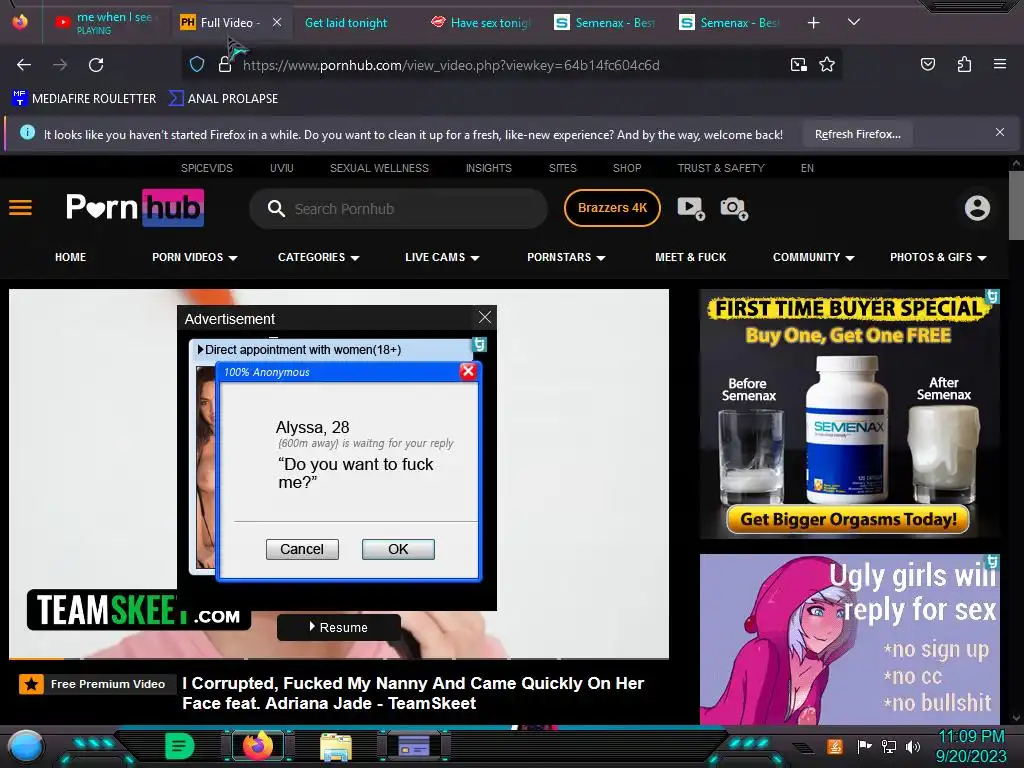Open the INSIGHTS top link
The height and width of the screenshot is (768, 1024).
pos(488,168)
